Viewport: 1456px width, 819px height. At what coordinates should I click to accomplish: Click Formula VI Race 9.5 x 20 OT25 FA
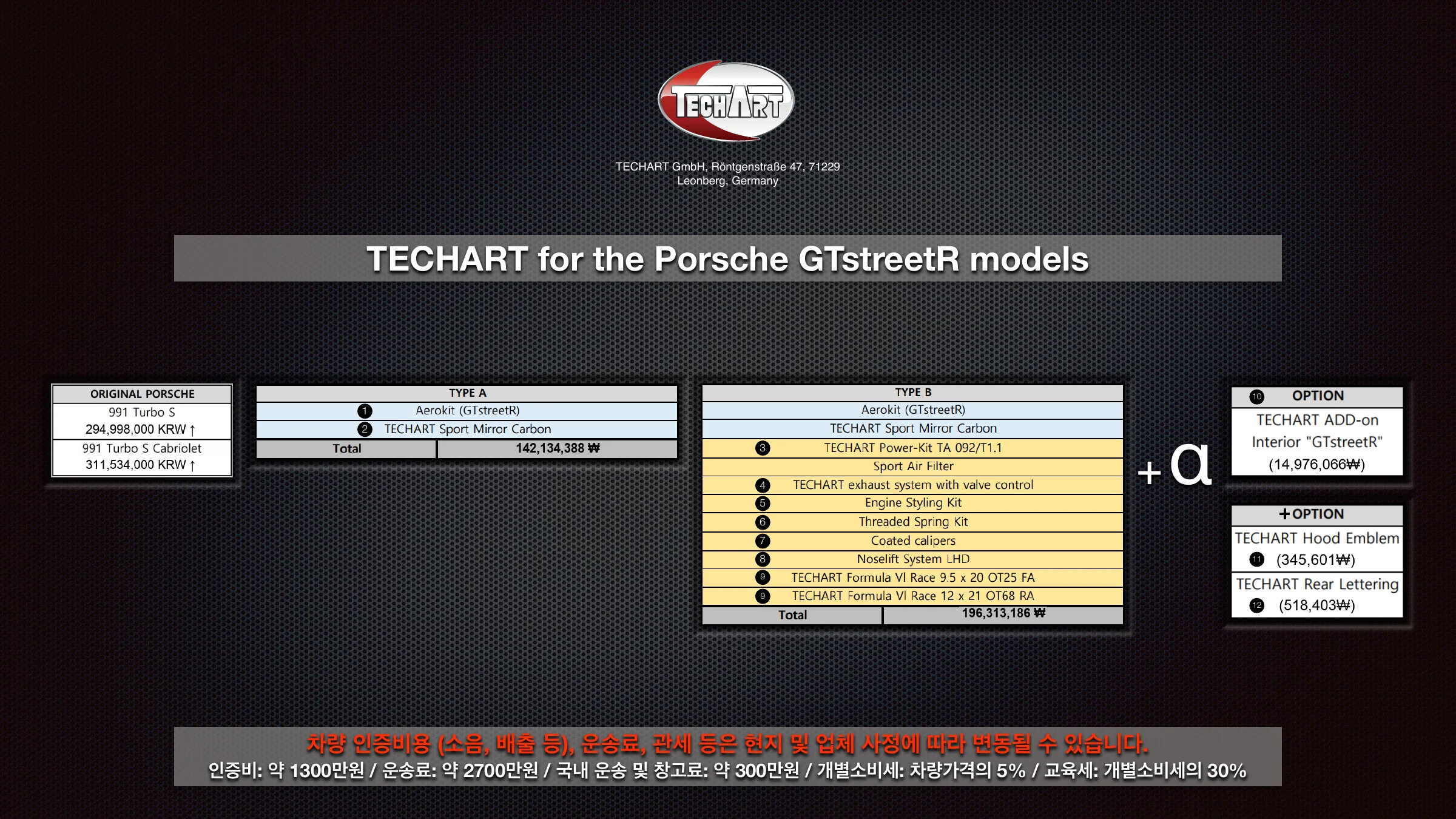coord(913,578)
